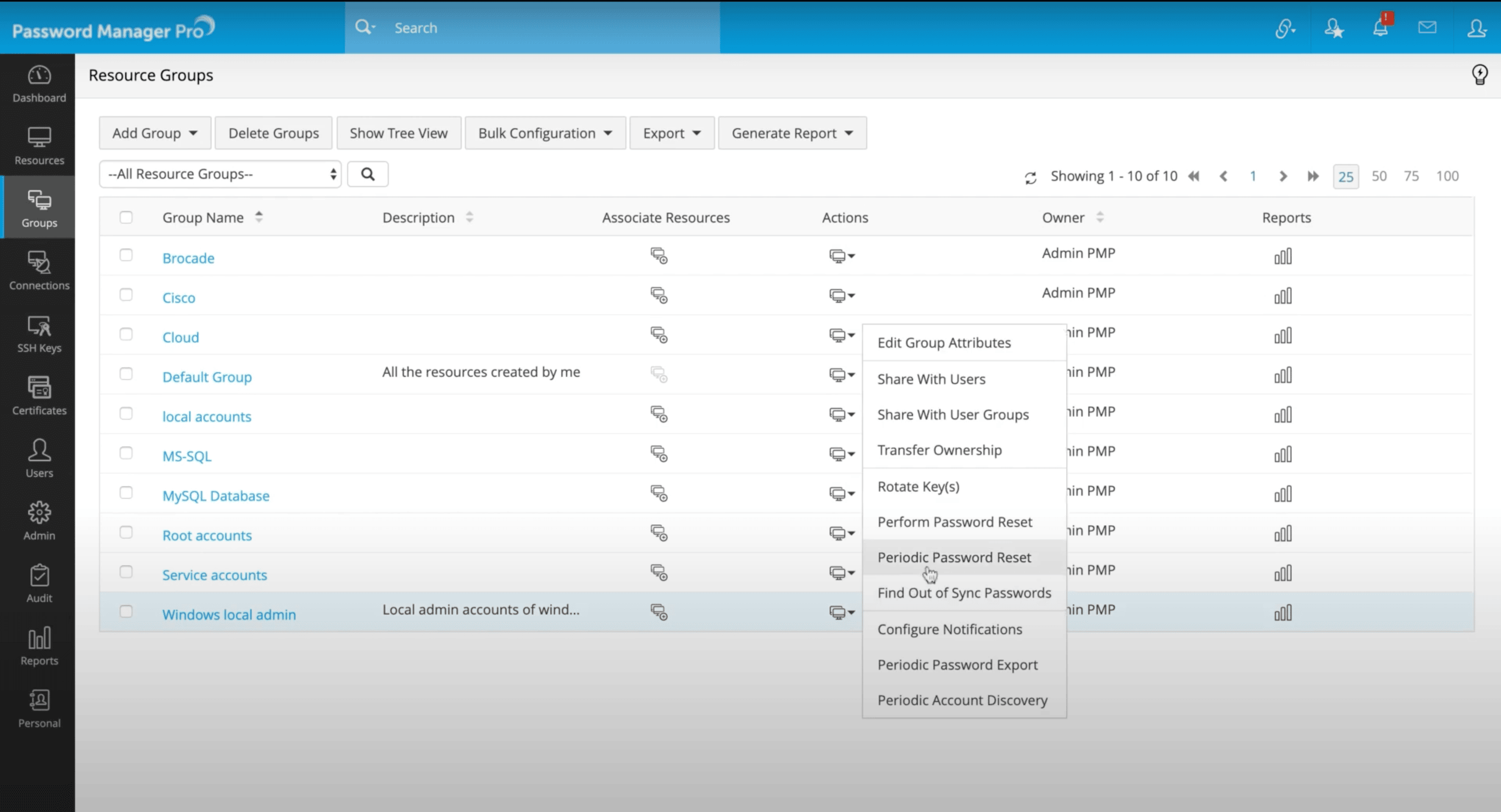Set page size to 50
This screenshot has width=1501, height=812.
[x=1379, y=176]
